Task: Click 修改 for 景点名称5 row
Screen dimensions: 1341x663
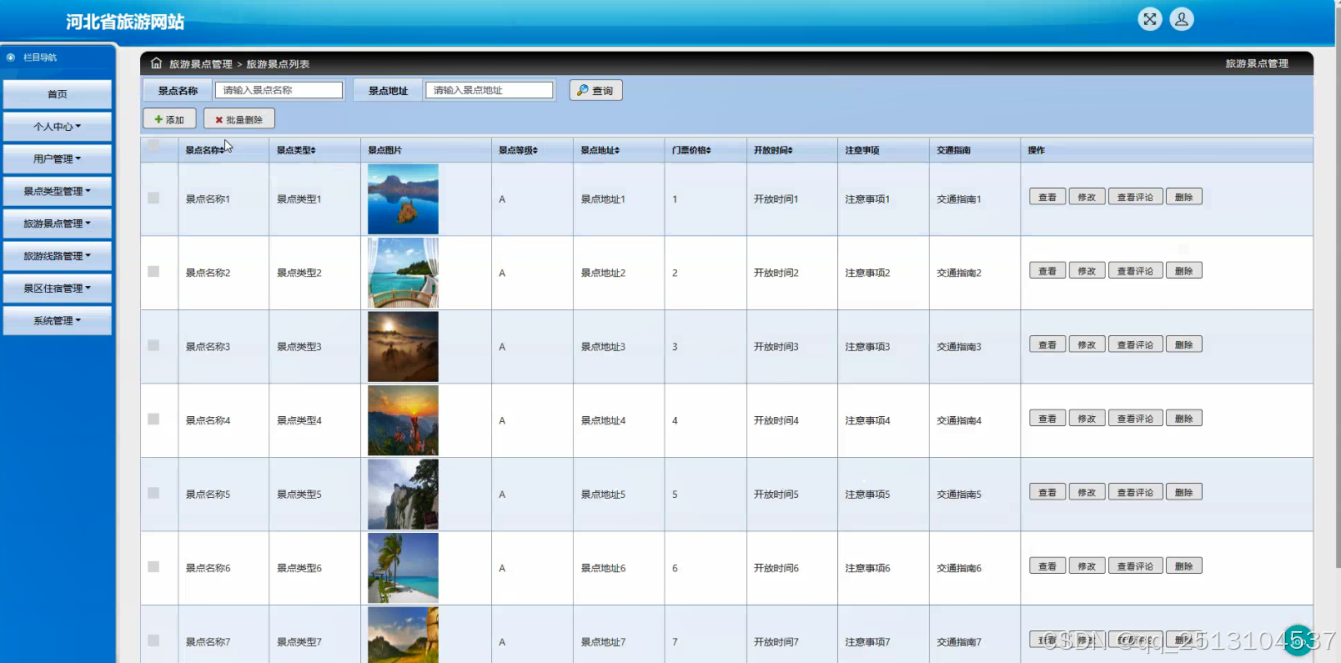Action: (1087, 492)
